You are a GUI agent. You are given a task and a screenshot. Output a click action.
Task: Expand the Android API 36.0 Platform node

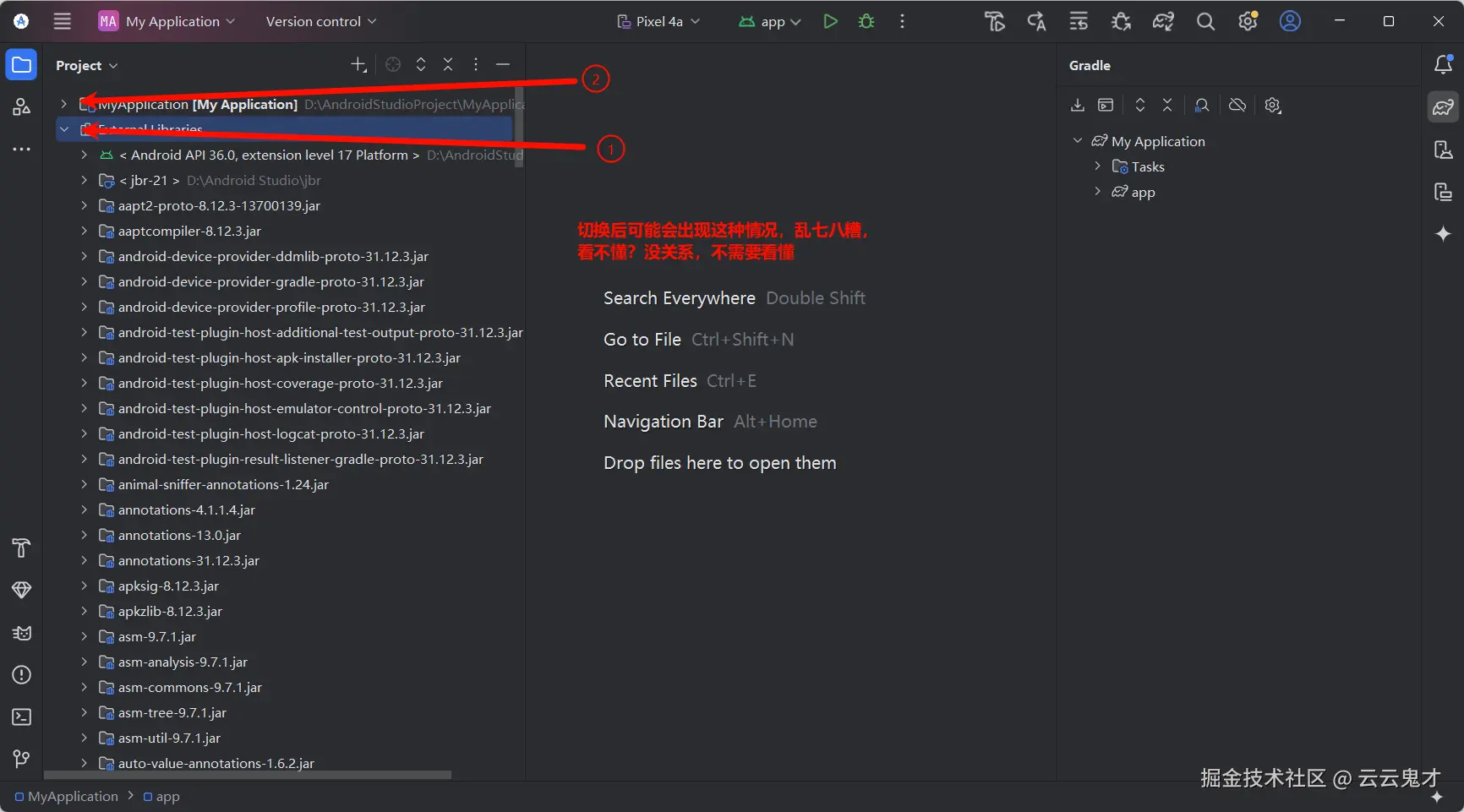(84, 155)
